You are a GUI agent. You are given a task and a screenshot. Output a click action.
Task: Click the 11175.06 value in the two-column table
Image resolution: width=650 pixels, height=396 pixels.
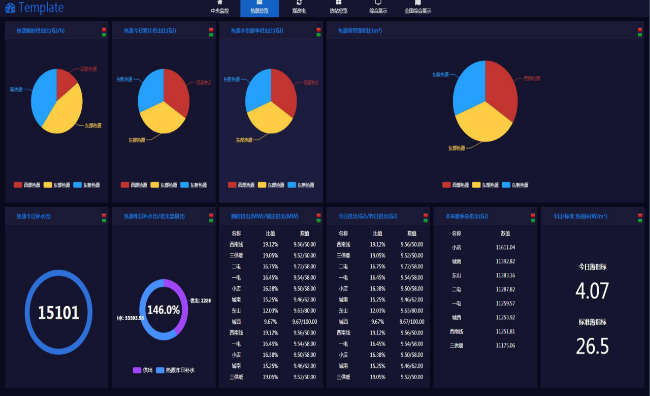[x=505, y=345]
